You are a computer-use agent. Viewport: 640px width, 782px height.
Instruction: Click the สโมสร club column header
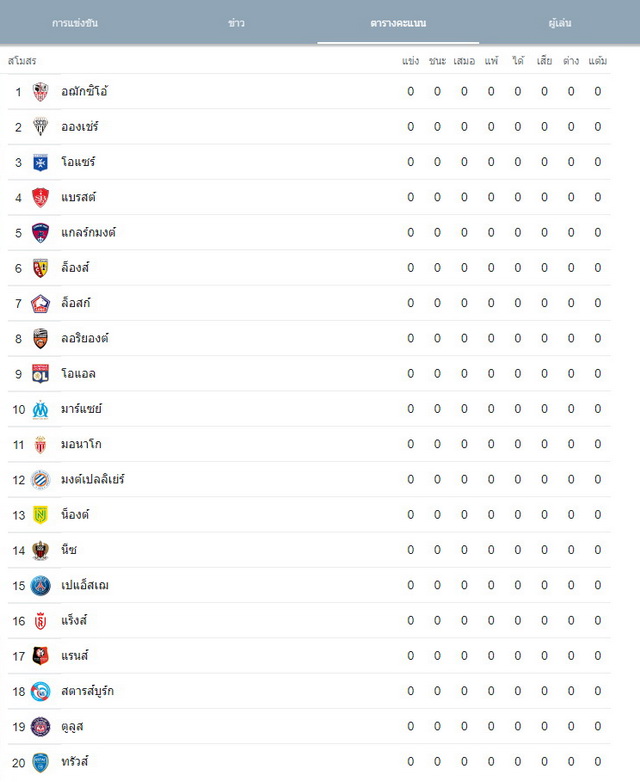(22, 61)
